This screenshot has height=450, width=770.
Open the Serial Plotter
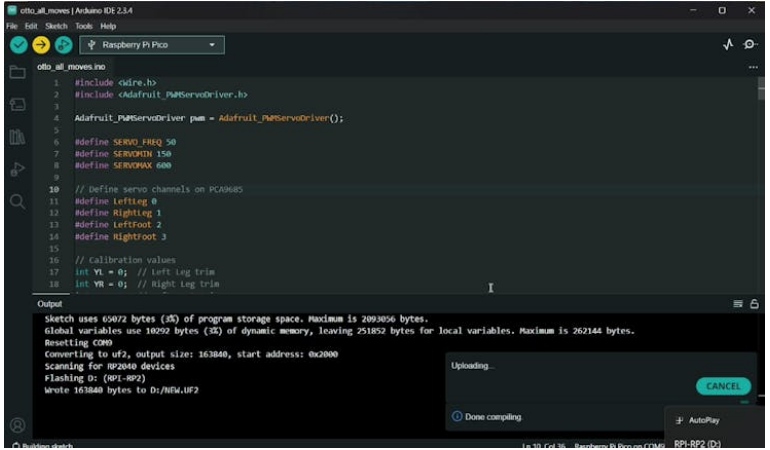point(728,45)
